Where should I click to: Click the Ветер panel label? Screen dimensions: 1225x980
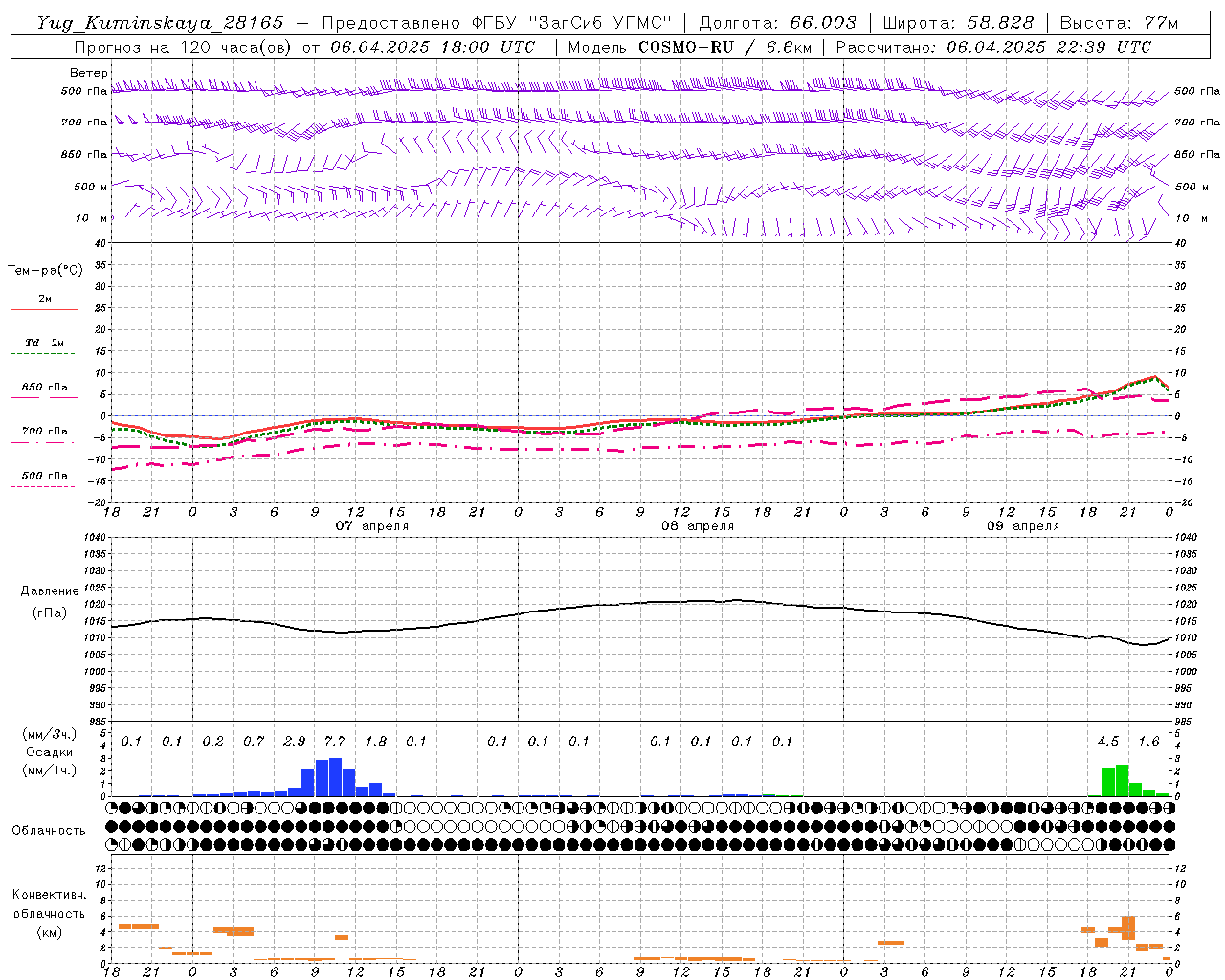pyautogui.click(x=88, y=73)
